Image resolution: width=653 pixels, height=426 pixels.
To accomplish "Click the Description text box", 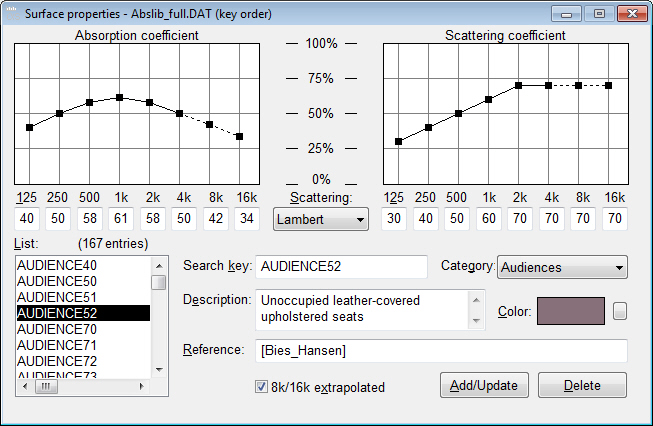I will 362,309.
